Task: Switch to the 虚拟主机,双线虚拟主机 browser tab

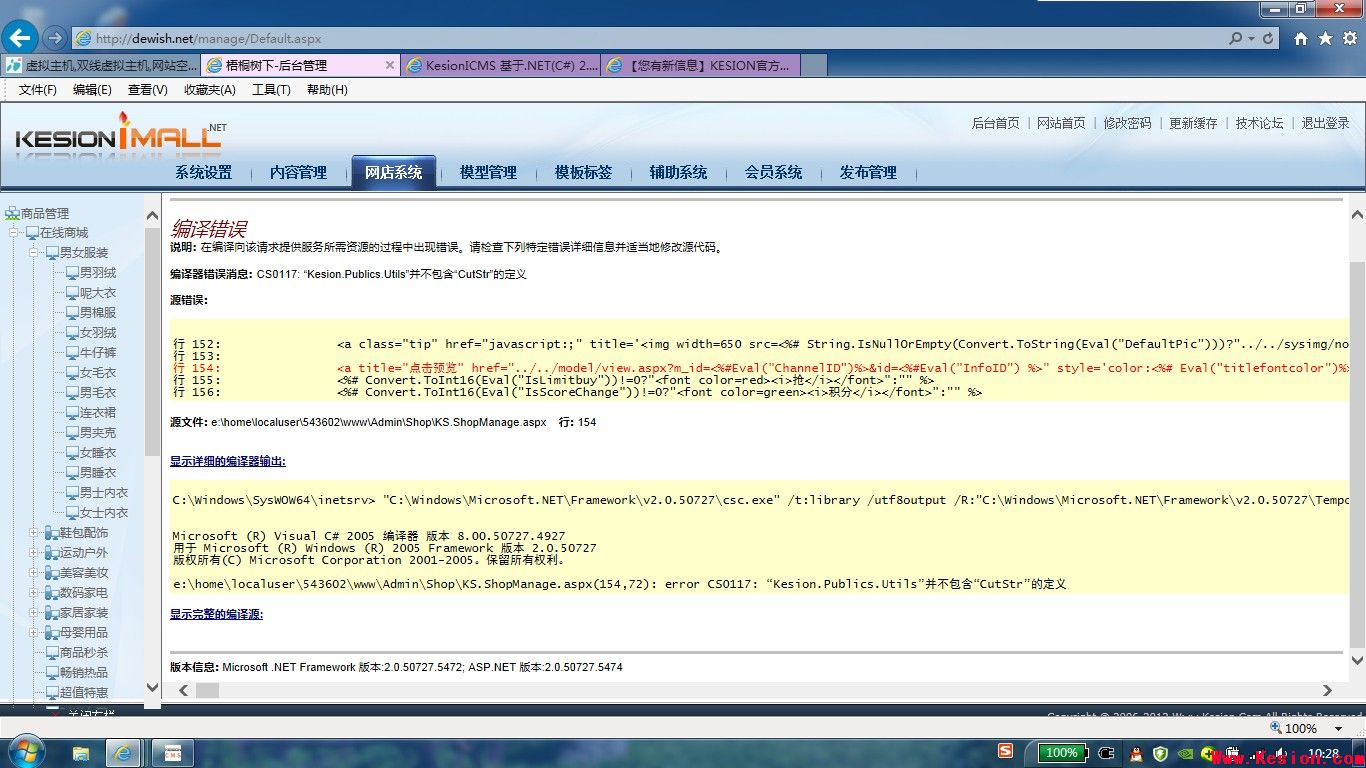Action: pyautogui.click(x=100, y=65)
